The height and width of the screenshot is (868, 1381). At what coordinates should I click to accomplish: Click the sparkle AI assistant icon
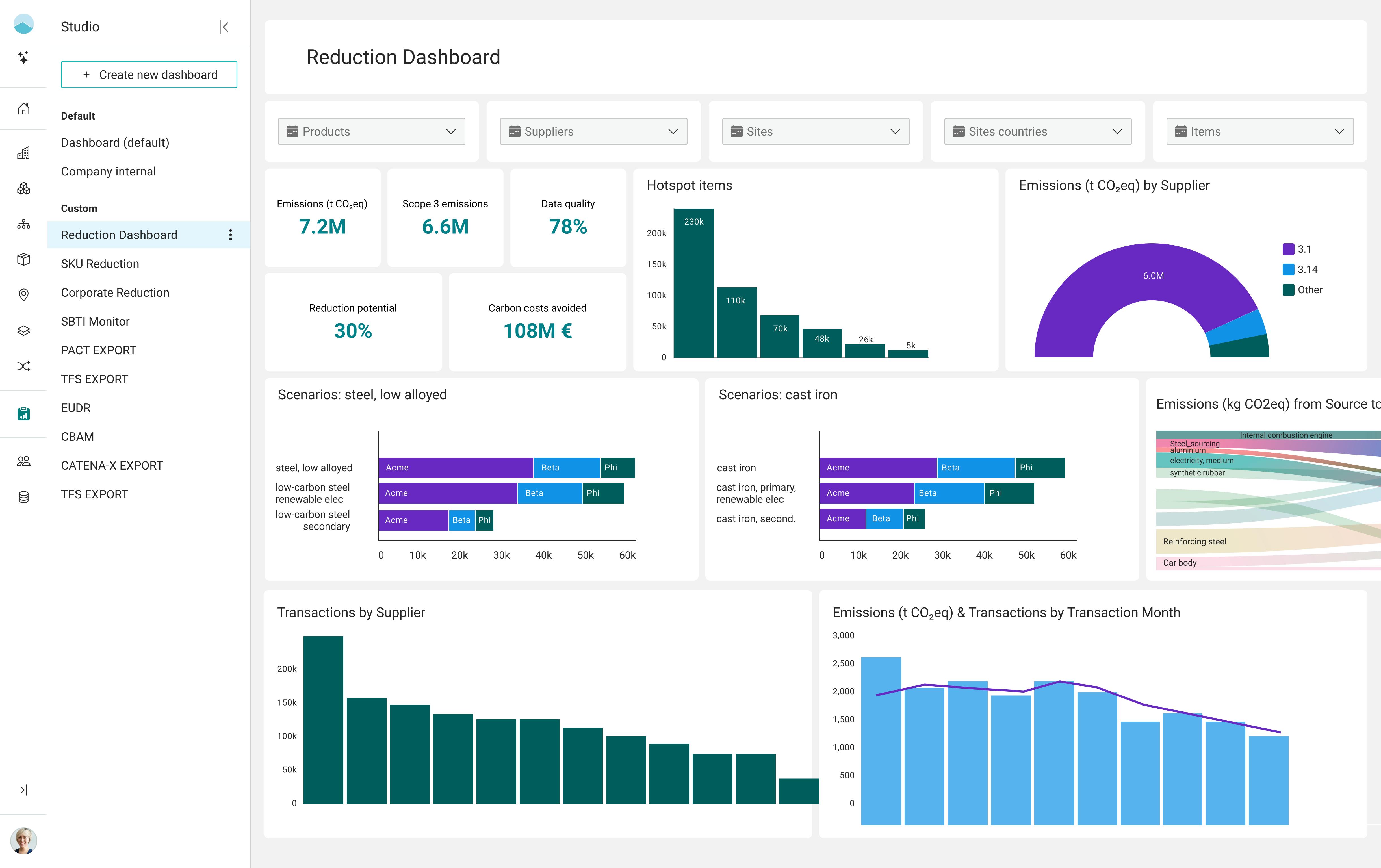click(23, 58)
